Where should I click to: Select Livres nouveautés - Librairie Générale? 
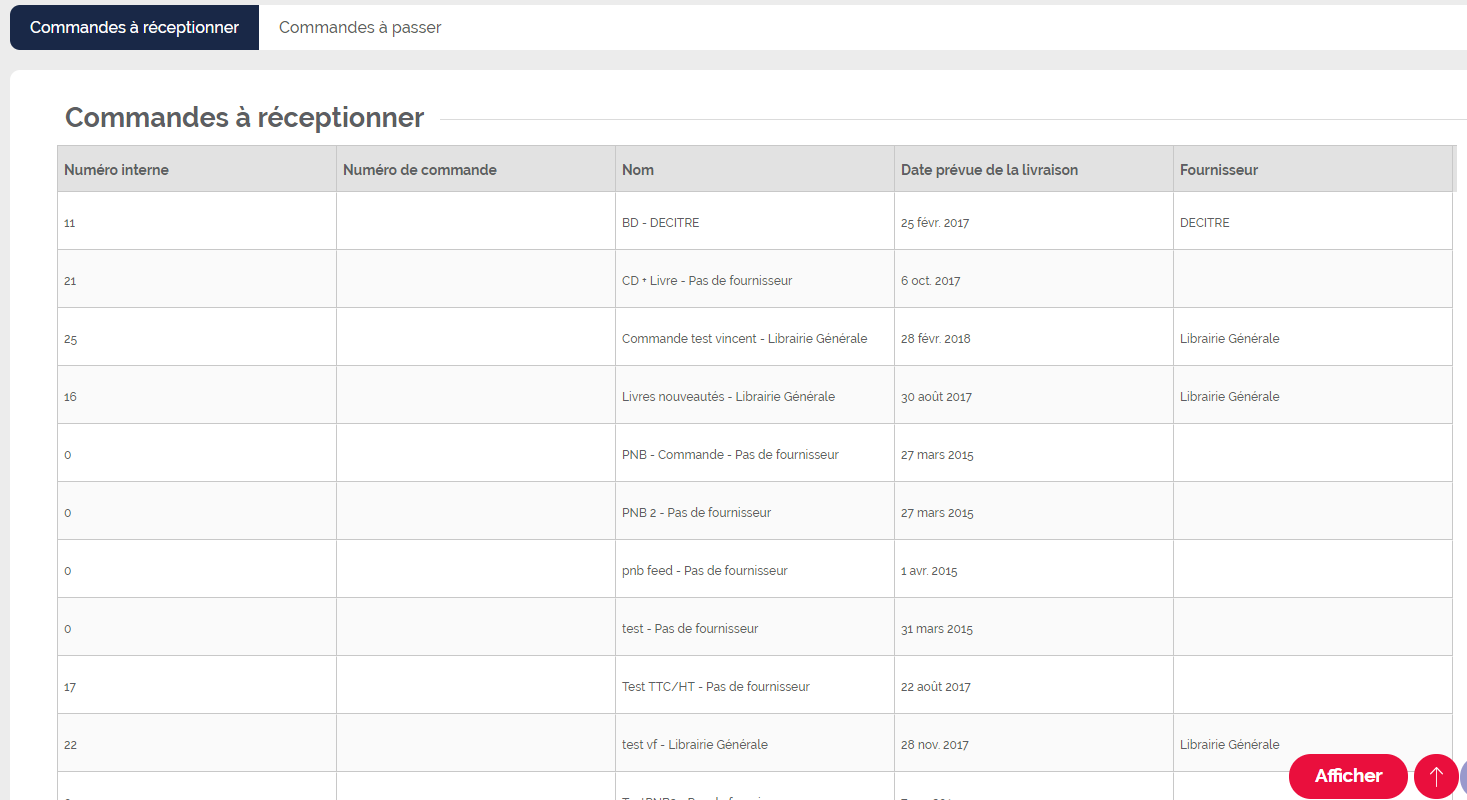[755, 395]
